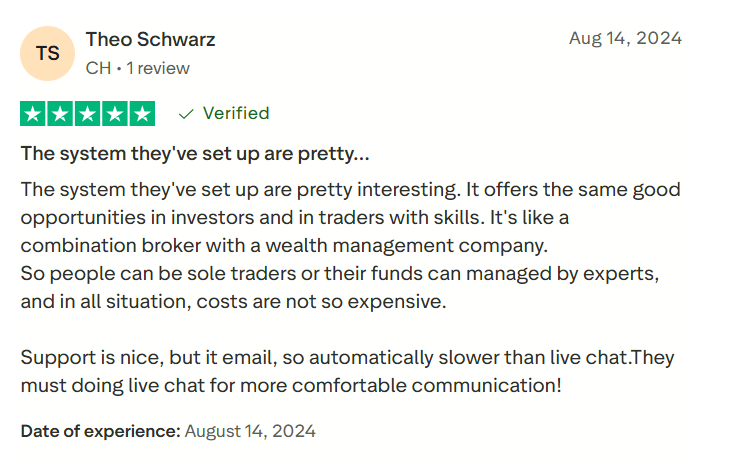Image resolution: width=744 pixels, height=461 pixels.
Task: Open Theo Schwarz's reviewer profile
Action: click(x=150, y=40)
